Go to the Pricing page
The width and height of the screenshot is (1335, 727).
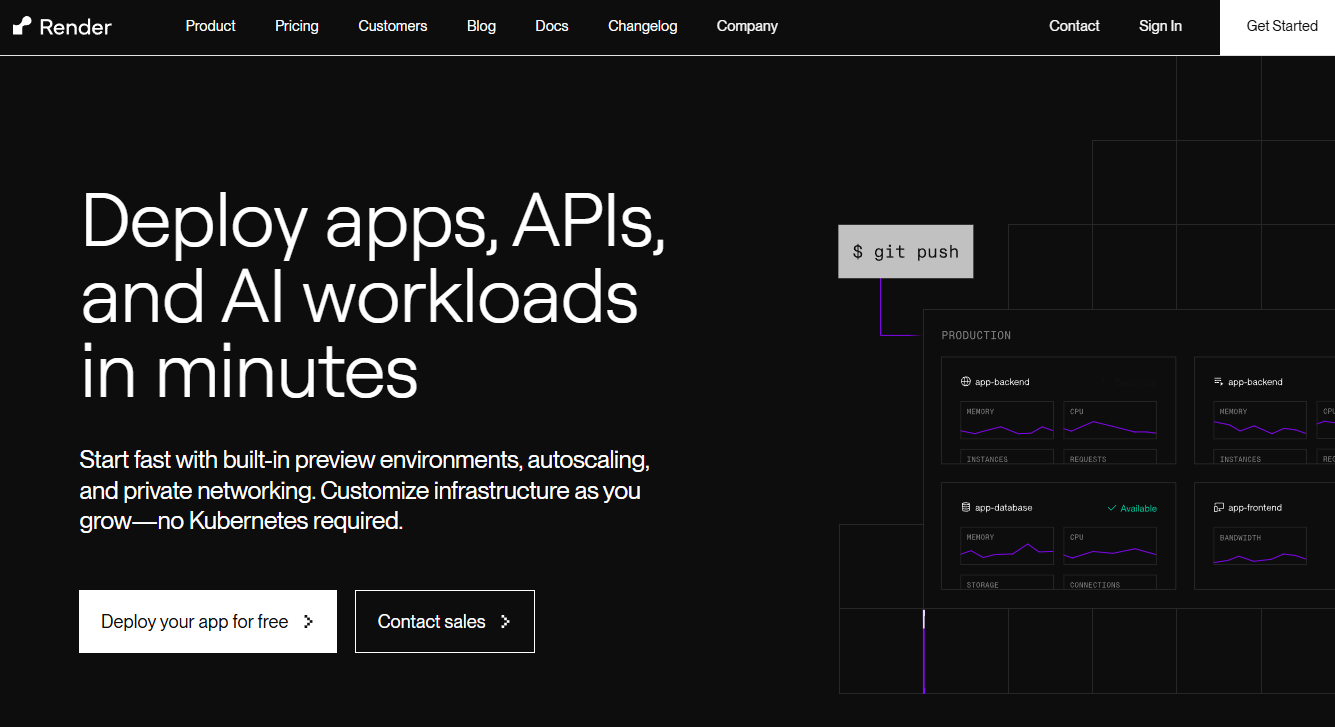(297, 26)
